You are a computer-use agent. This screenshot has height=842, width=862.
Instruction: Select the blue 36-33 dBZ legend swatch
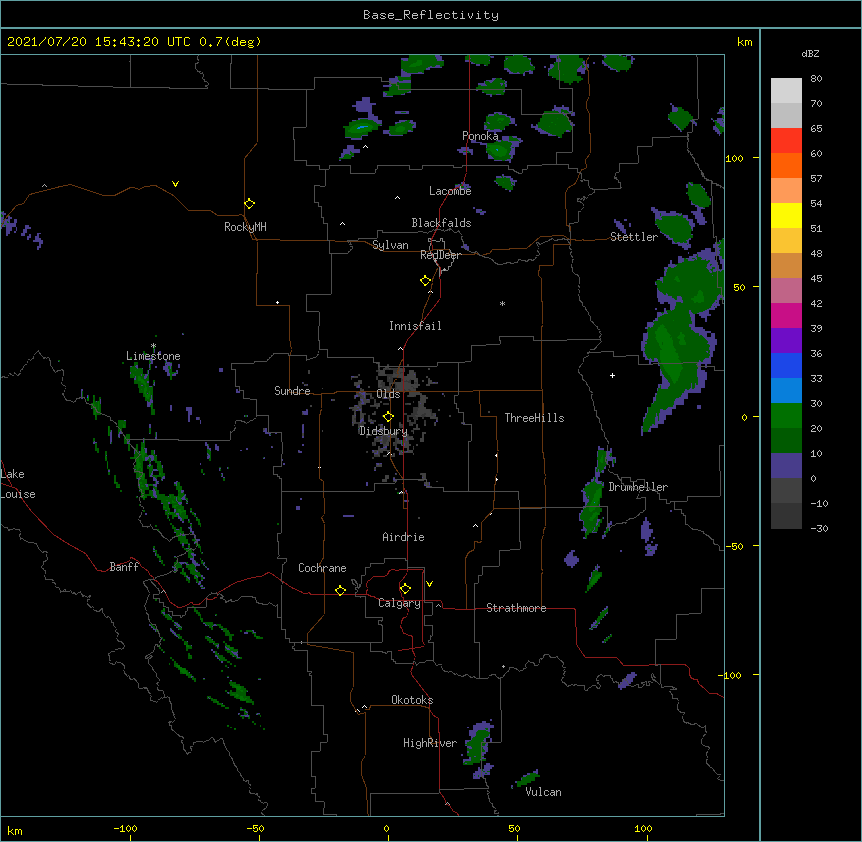pos(786,365)
